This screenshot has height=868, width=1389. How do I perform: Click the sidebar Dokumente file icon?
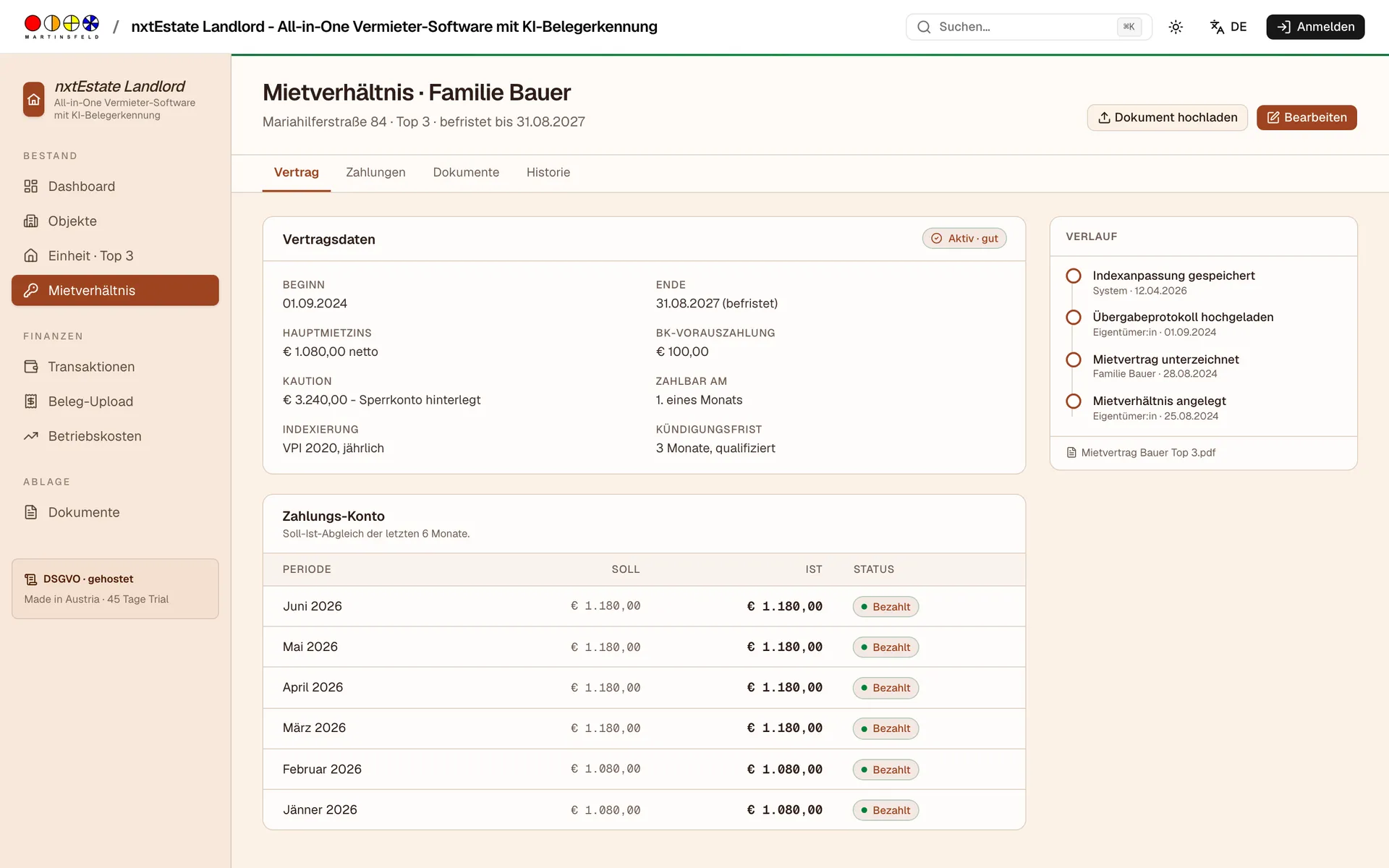pos(30,512)
